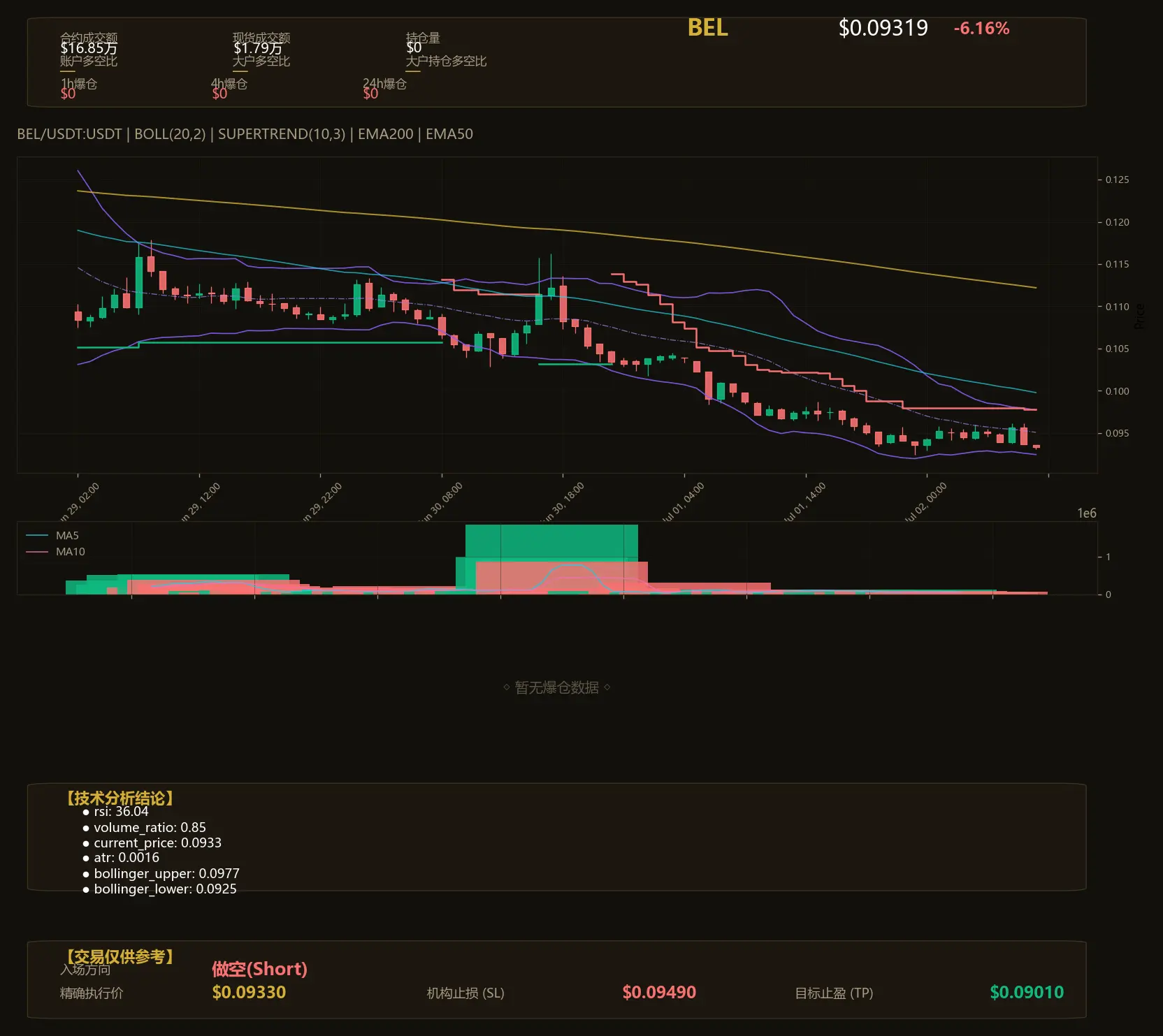Click the large green volume bar
The height and width of the screenshot is (1036, 1163).
[x=551, y=542]
